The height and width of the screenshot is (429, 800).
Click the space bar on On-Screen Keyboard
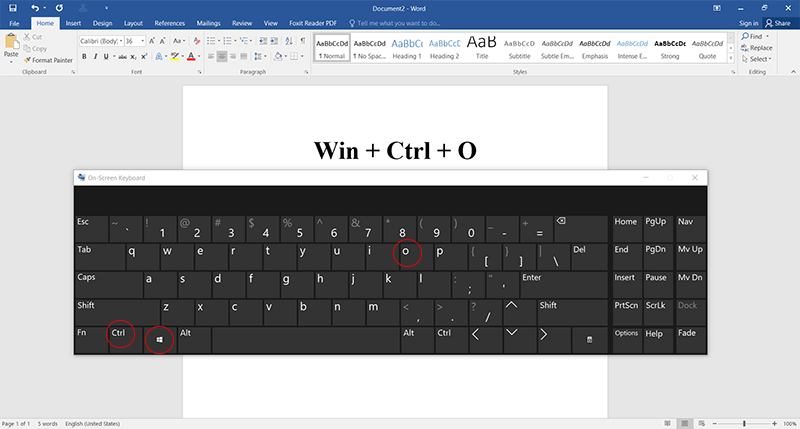tap(306, 340)
